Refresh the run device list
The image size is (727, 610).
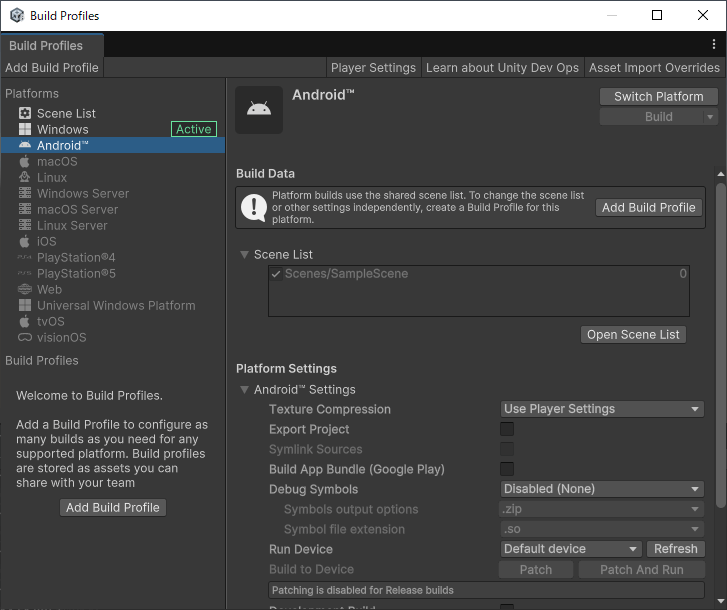(676, 549)
